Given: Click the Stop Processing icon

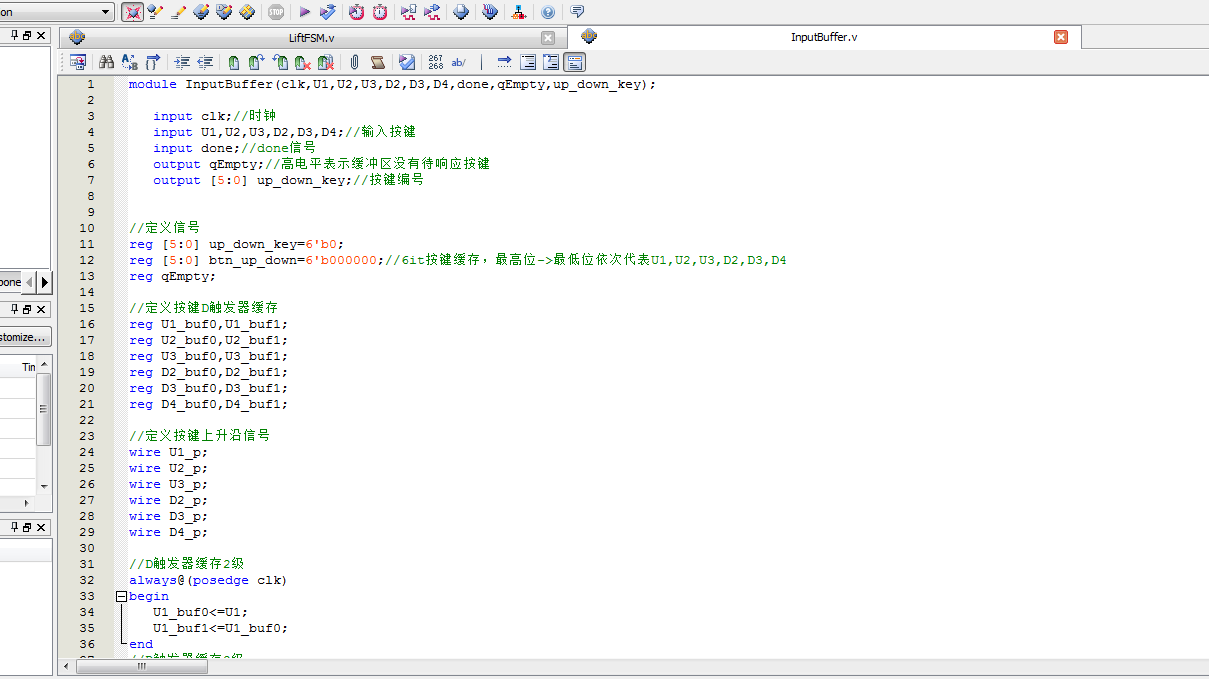Looking at the screenshot, I should pos(276,12).
